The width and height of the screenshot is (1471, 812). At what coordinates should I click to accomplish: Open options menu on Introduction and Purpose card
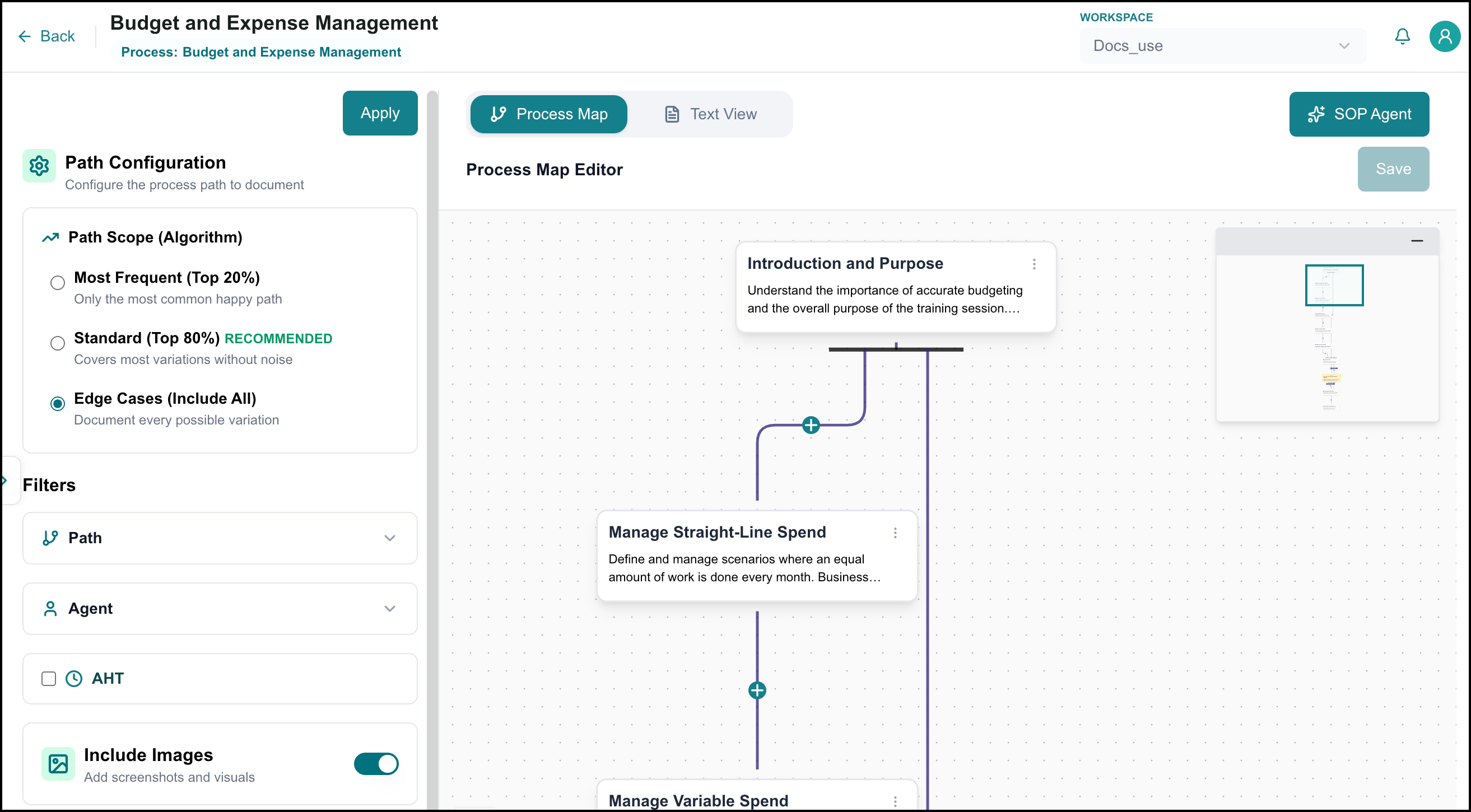[x=1034, y=264]
